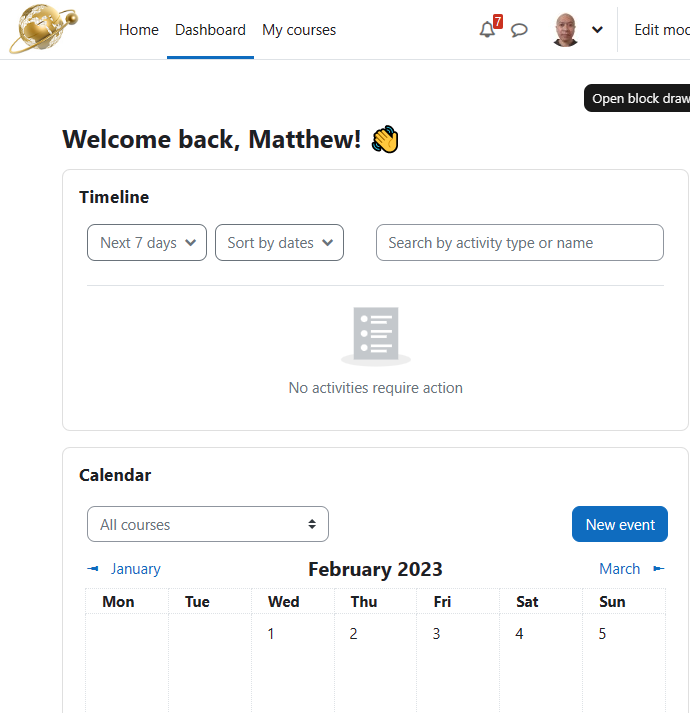The image size is (690, 713).
Task: Click the next month arrow icon
Action: click(659, 568)
